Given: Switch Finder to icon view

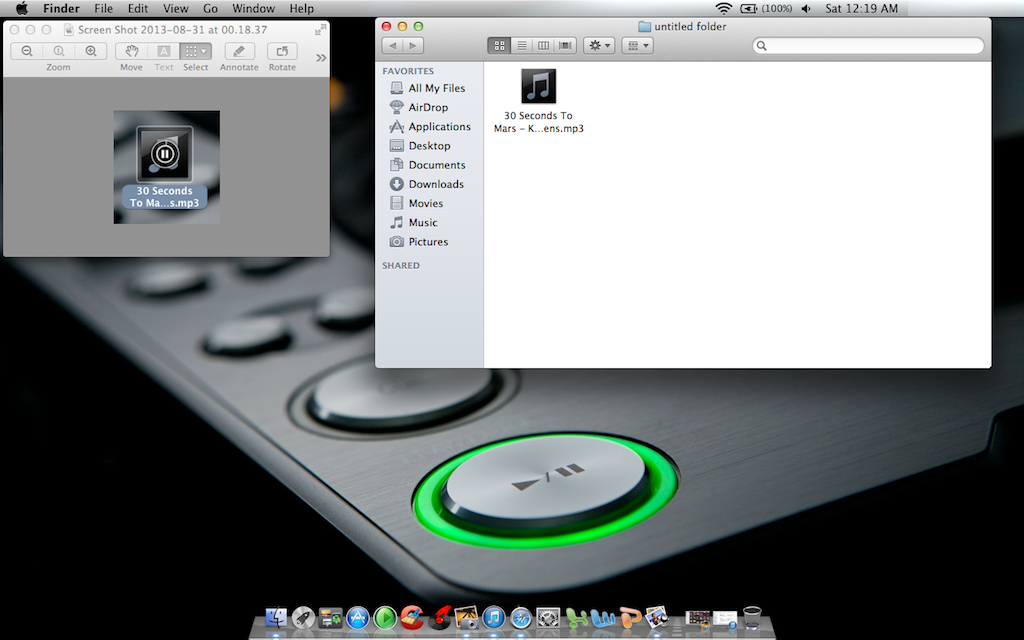Looking at the screenshot, I should [x=499, y=46].
